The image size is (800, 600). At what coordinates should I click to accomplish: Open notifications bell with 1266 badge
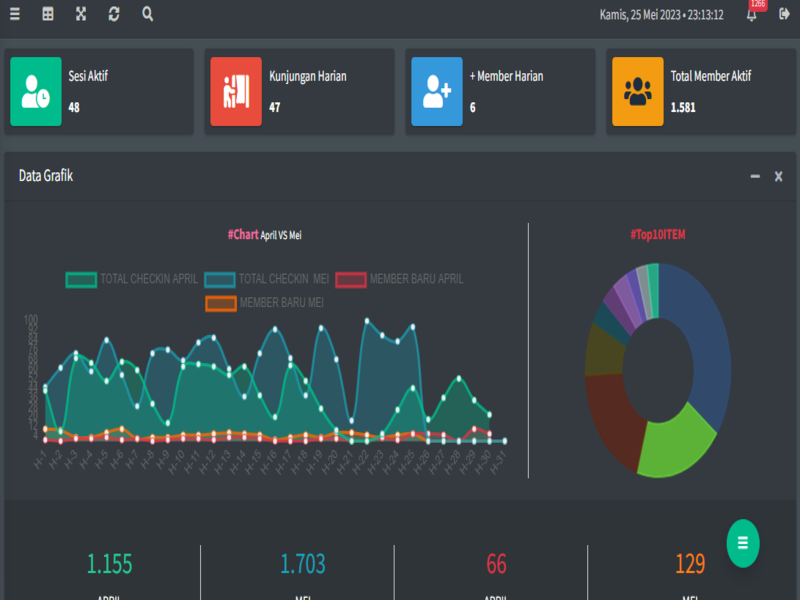[752, 14]
